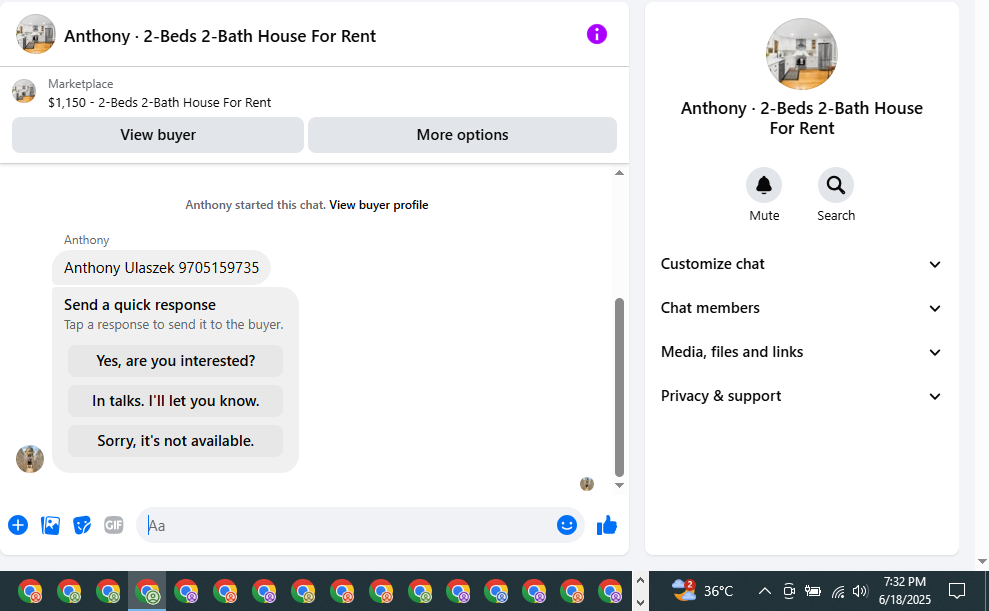Open the GIF picker
Screen dimensions: 989x611
(114, 525)
